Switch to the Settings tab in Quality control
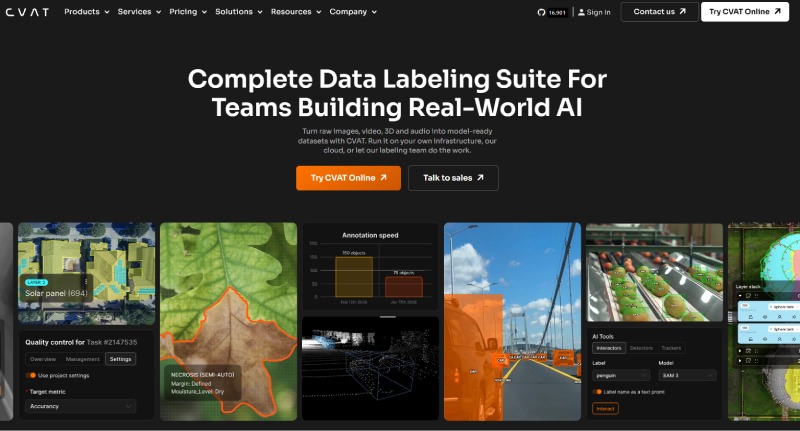This screenshot has width=800, height=431. (120, 359)
